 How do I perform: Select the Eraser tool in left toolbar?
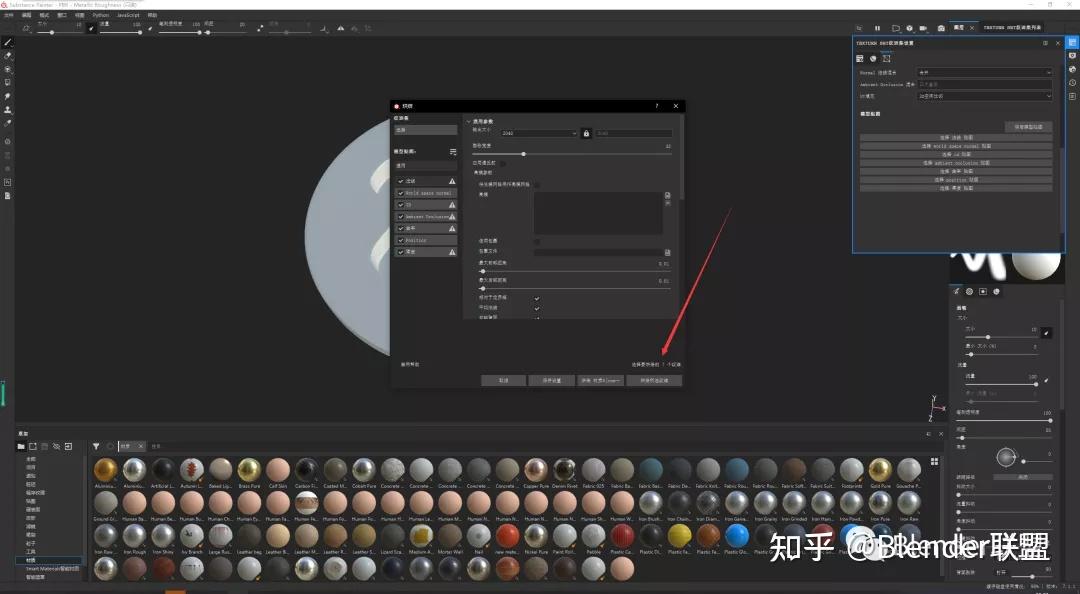coord(8,56)
